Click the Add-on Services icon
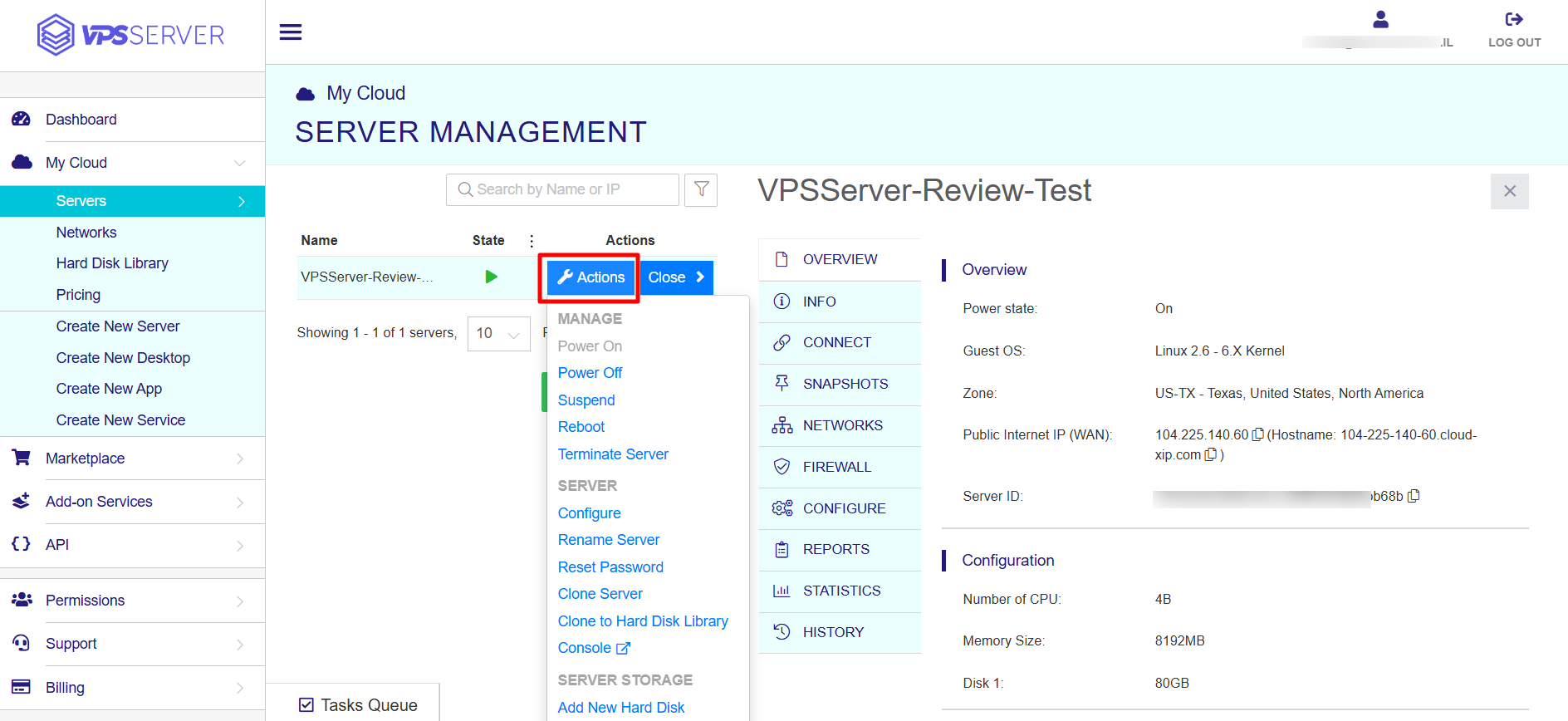Image resolution: width=1568 pixels, height=721 pixels. pyautogui.click(x=22, y=501)
